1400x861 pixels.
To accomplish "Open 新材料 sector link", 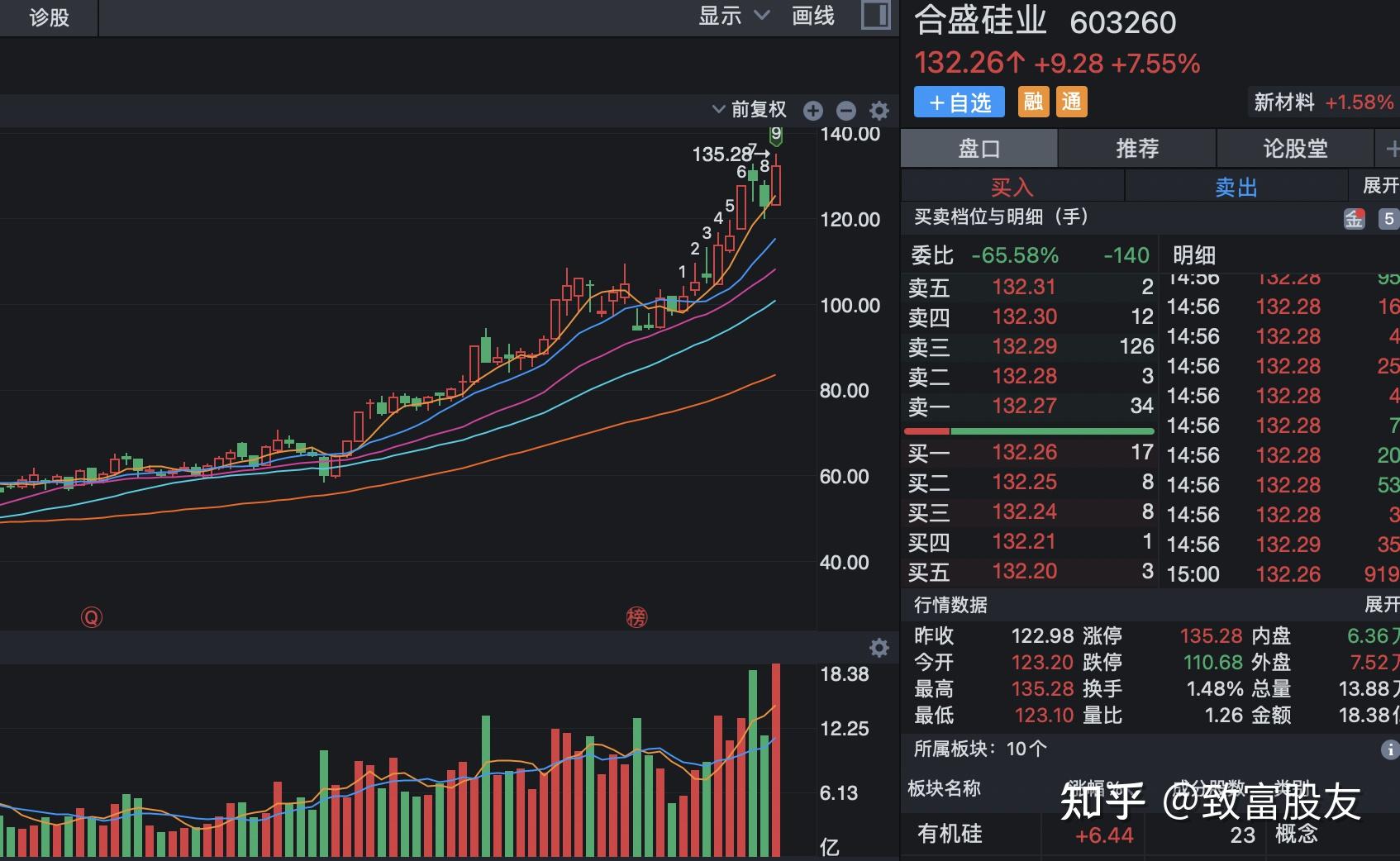I will tap(1324, 102).
